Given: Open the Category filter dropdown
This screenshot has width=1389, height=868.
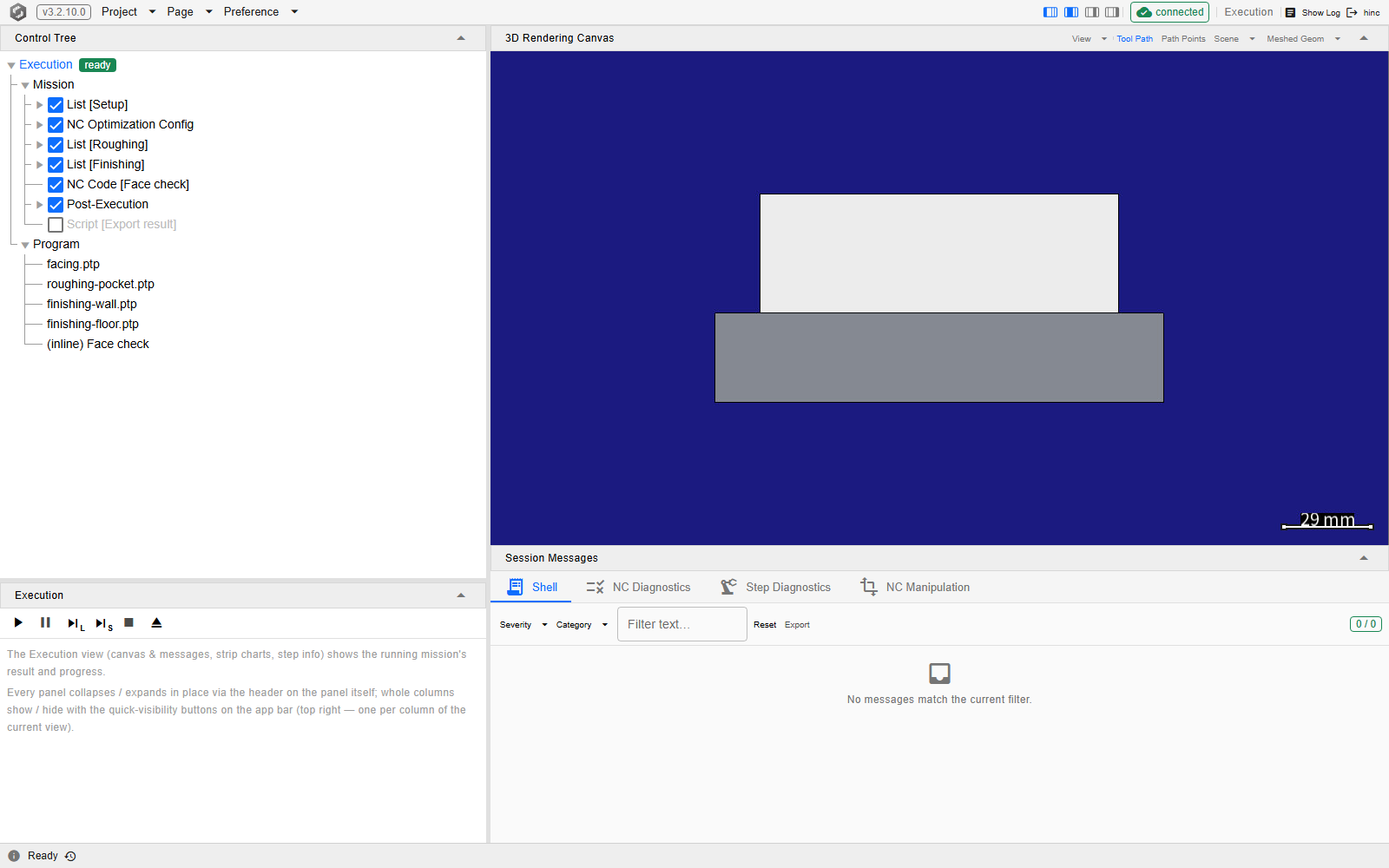Looking at the screenshot, I should click(x=582, y=625).
